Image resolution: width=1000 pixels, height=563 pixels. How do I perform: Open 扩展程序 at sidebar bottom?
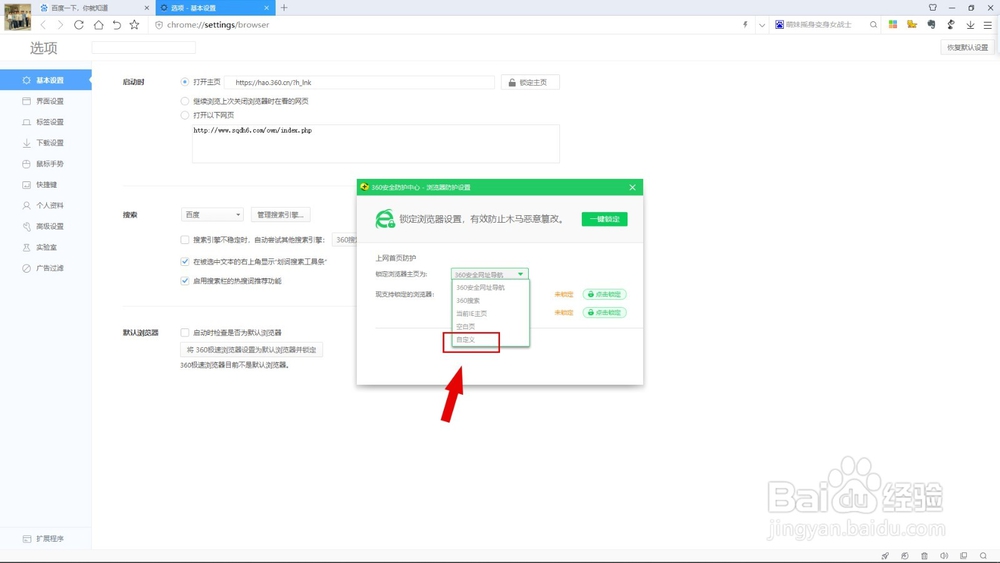(x=45, y=539)
